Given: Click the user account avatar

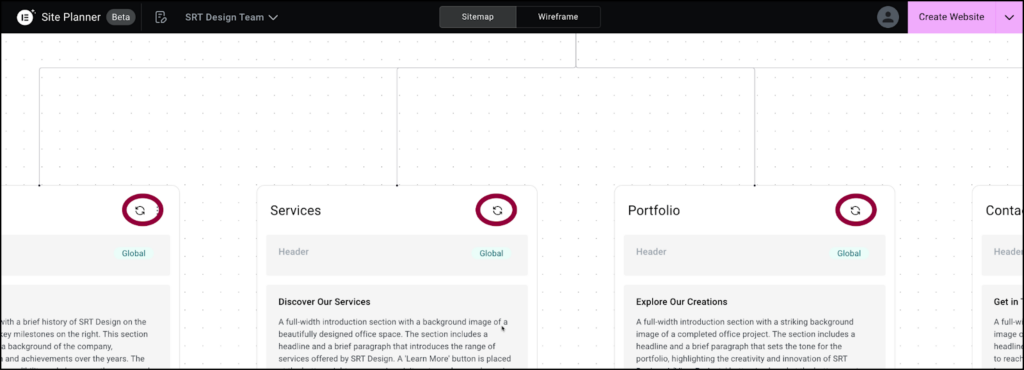Looking at the screenshot, I should click(x=888, y=17).
